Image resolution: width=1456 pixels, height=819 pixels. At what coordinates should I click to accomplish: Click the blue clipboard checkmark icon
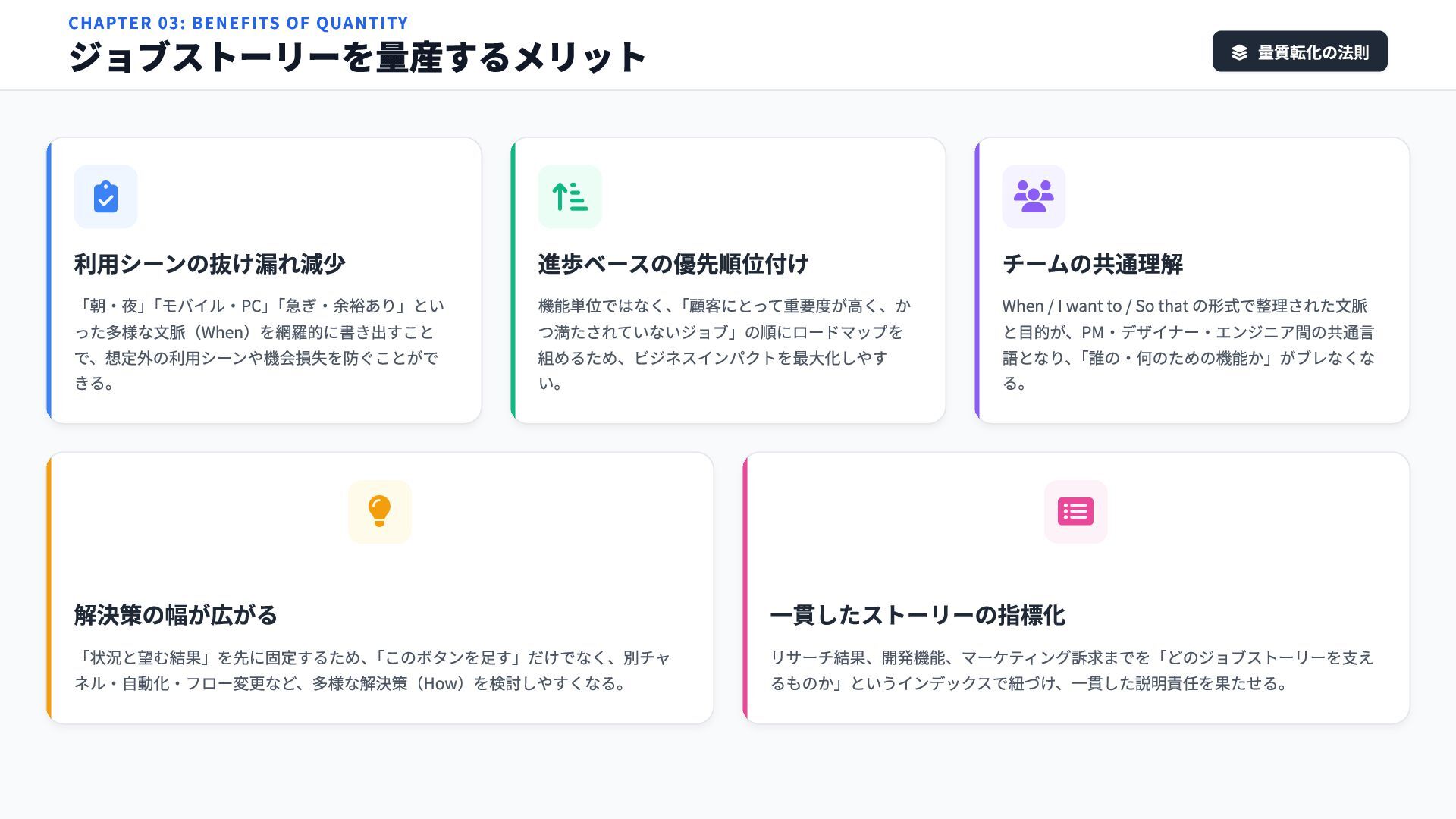pos(105,197)
